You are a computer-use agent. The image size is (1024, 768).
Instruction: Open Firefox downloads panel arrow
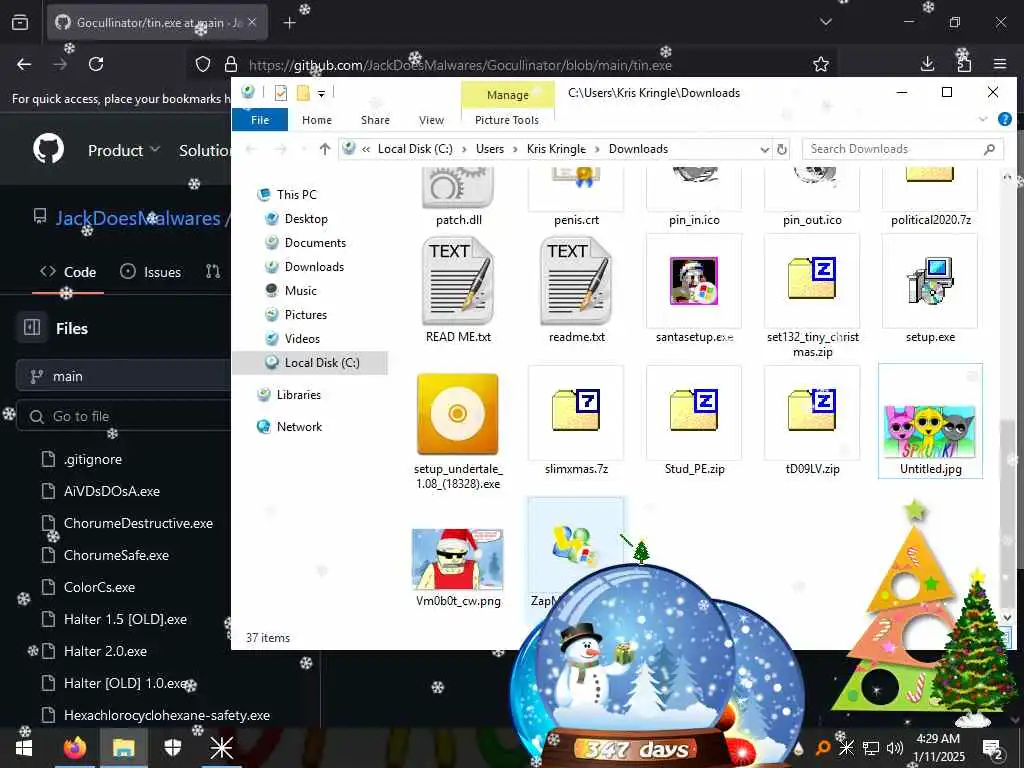click(927, 64)
